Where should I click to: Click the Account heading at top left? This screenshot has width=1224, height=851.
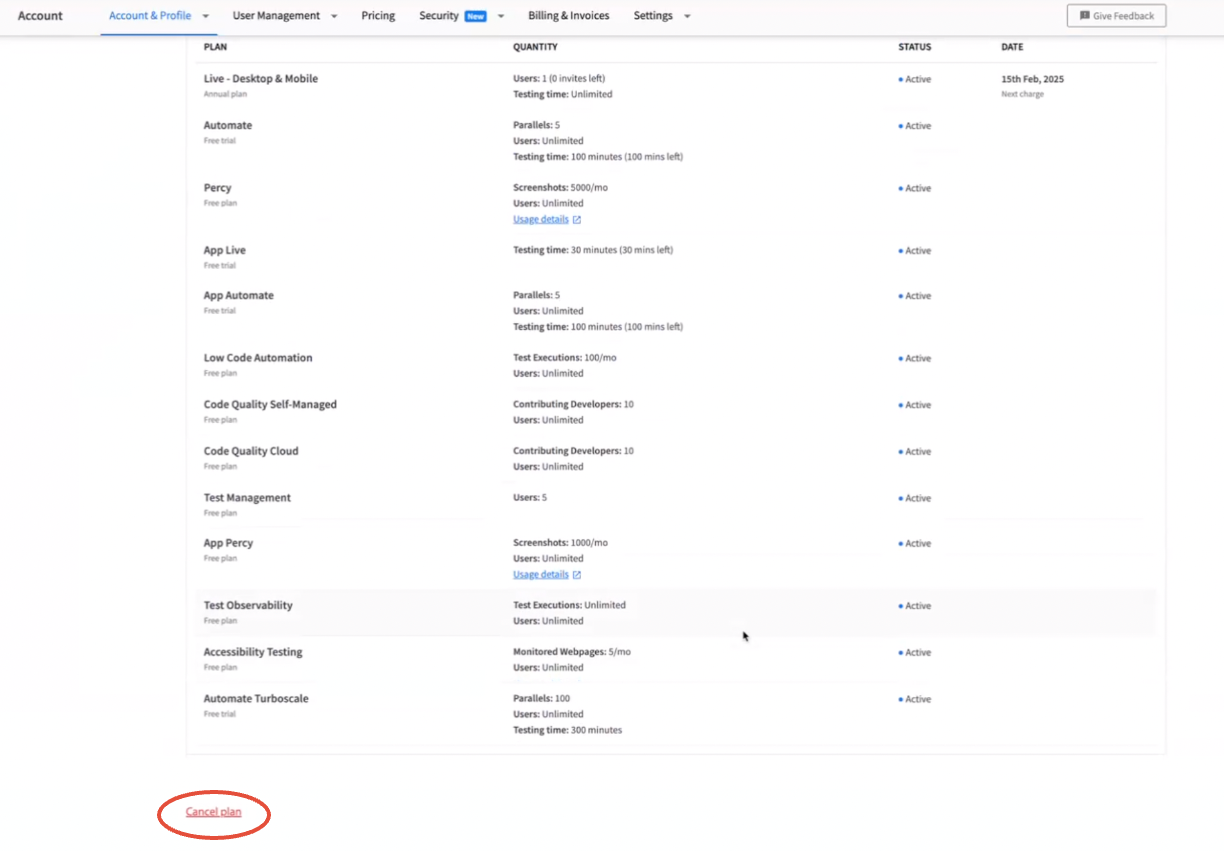point(40,16)
